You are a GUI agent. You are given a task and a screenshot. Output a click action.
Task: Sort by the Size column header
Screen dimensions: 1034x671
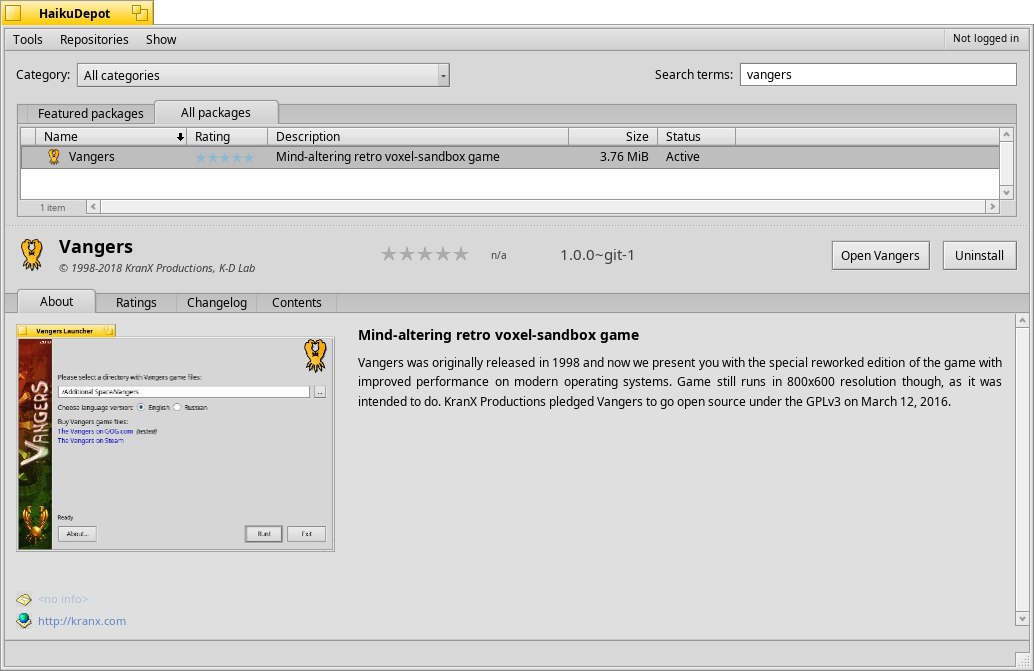613,136
